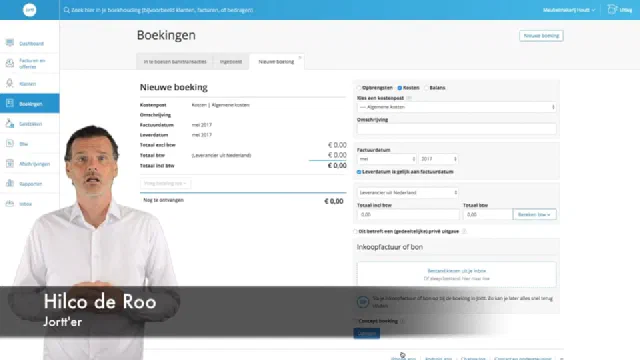640x360 pixels.
Task: Switch to the Ingeboekt tab
Action: [231, 62]
